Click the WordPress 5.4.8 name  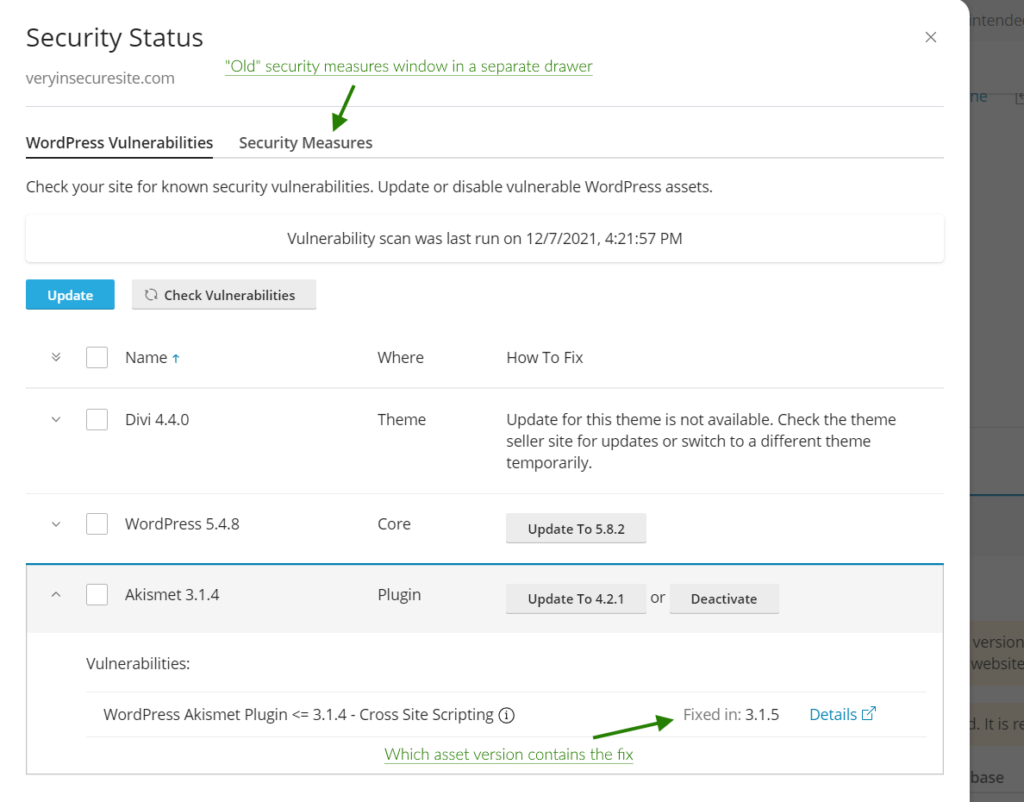[182, 524]
